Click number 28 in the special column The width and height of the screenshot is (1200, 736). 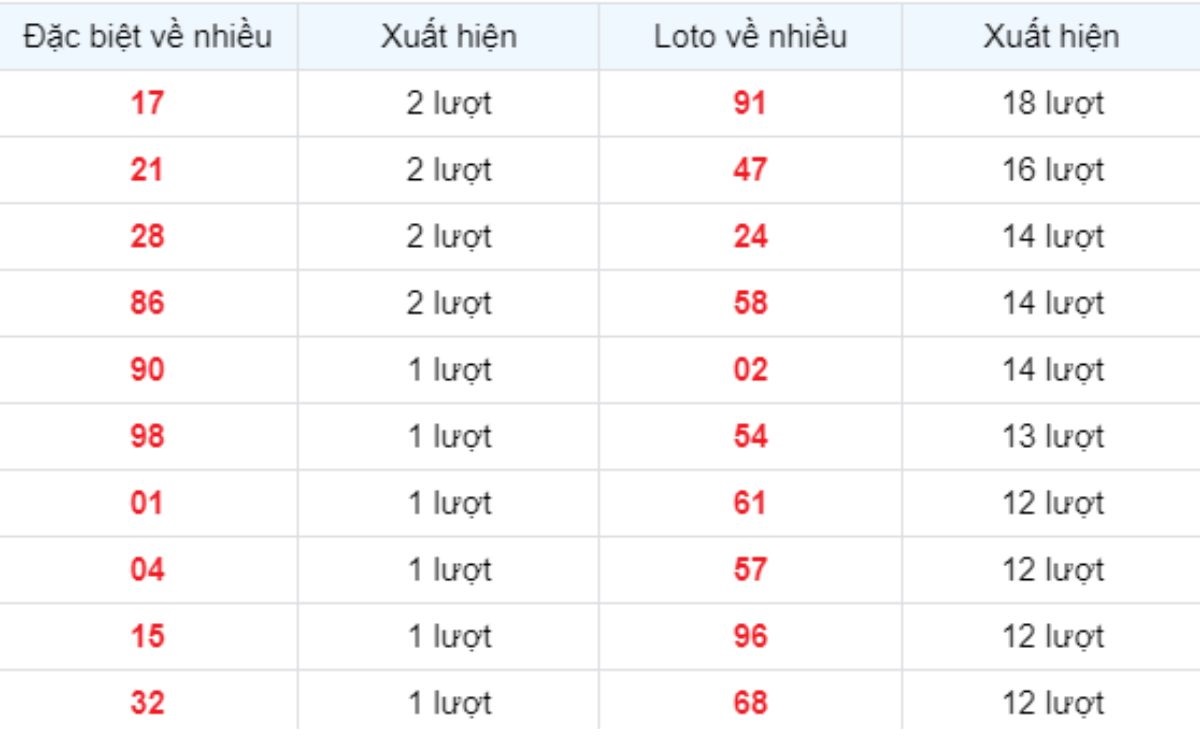(x=147, y=237)
